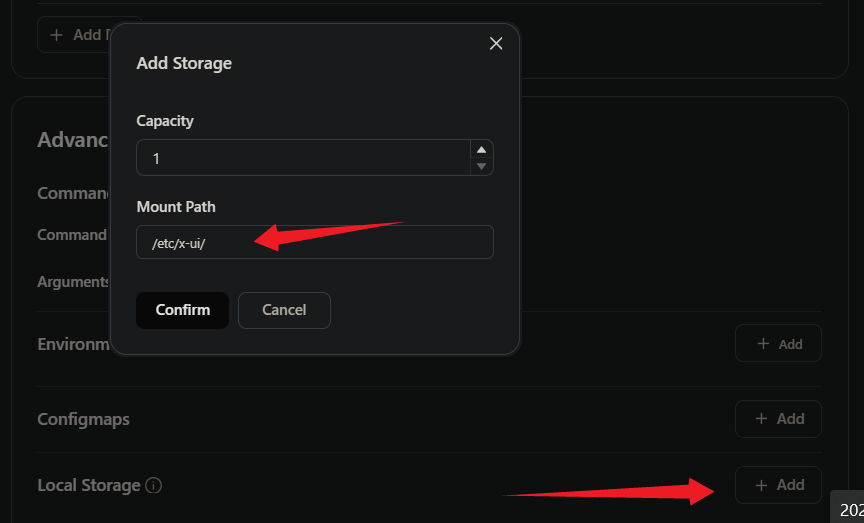This screenshot has width=864, height=523.
Task: Close the Add Storage dialog
Action: 496,44
